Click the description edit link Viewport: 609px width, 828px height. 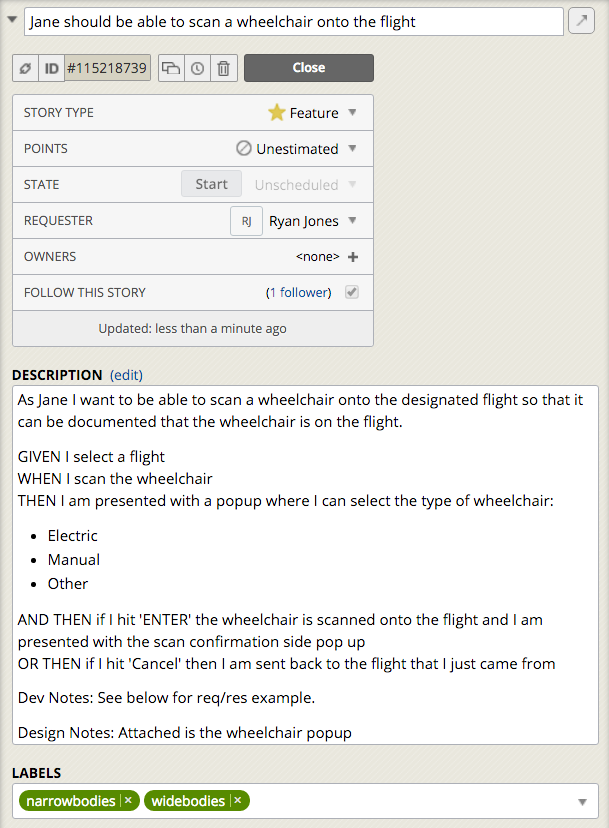tap(127, 375)
